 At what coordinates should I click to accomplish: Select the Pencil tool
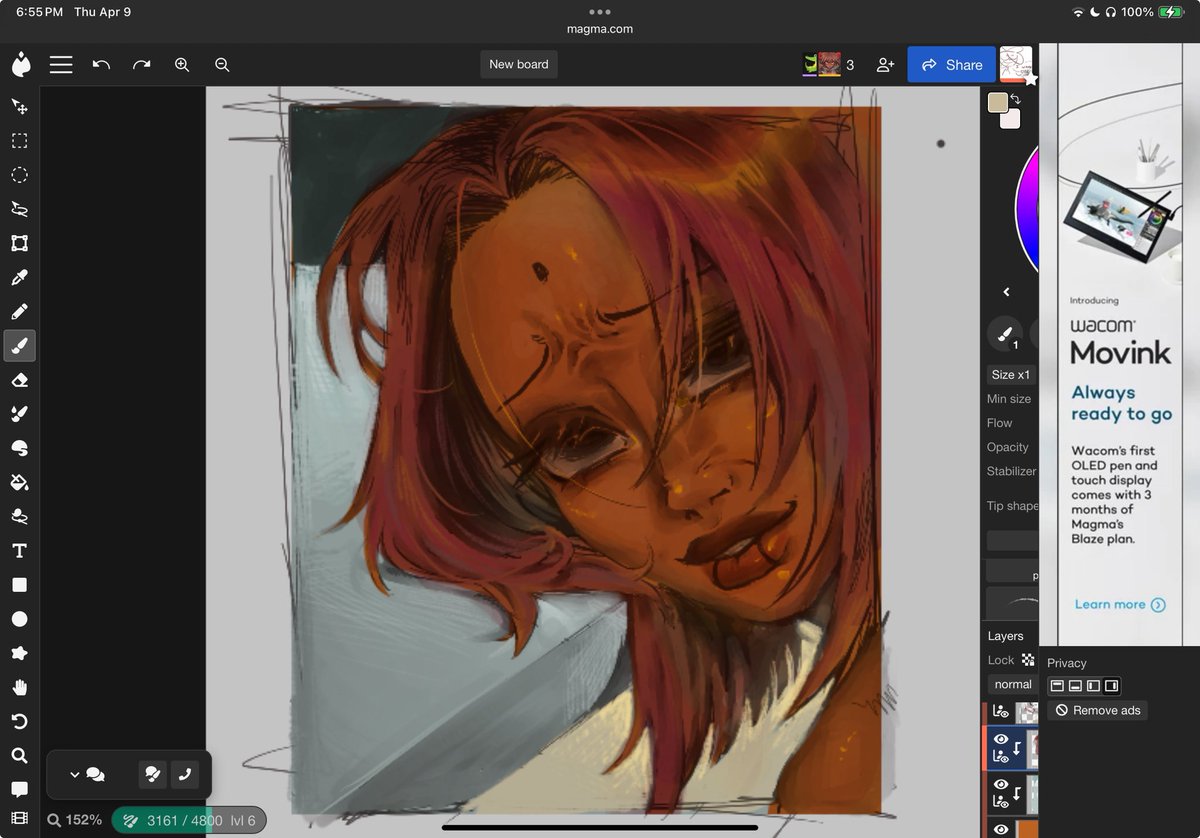click(x=19, y=311)
